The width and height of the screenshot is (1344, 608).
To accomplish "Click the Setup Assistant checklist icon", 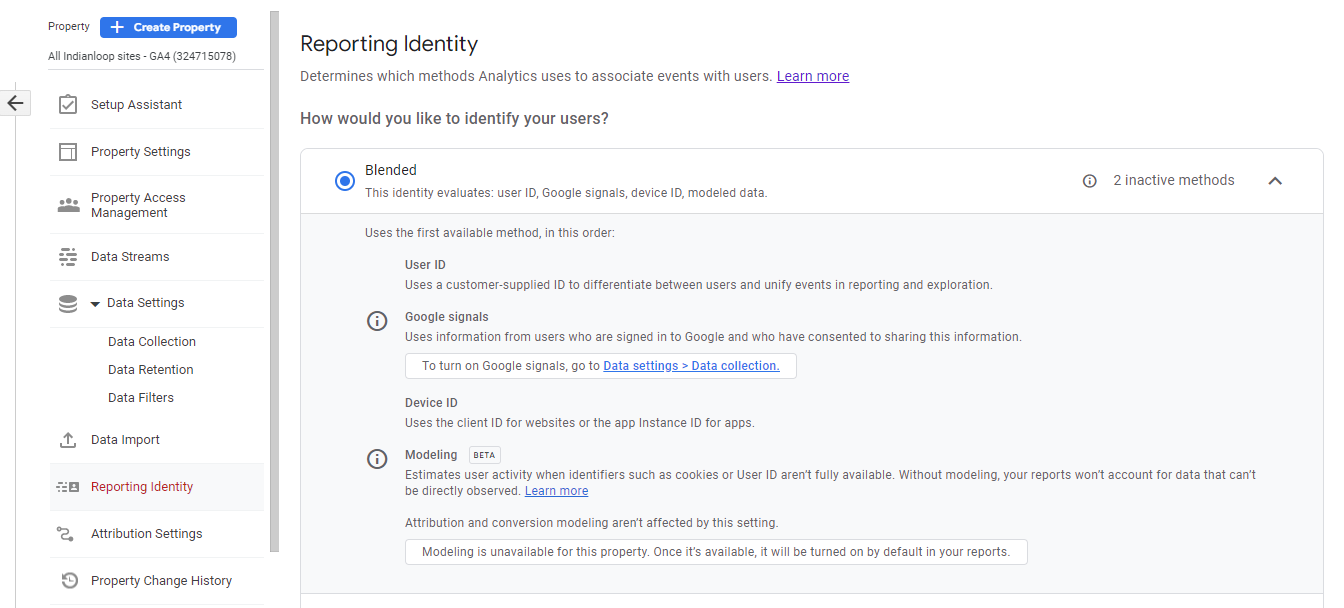I will point(68,105).
